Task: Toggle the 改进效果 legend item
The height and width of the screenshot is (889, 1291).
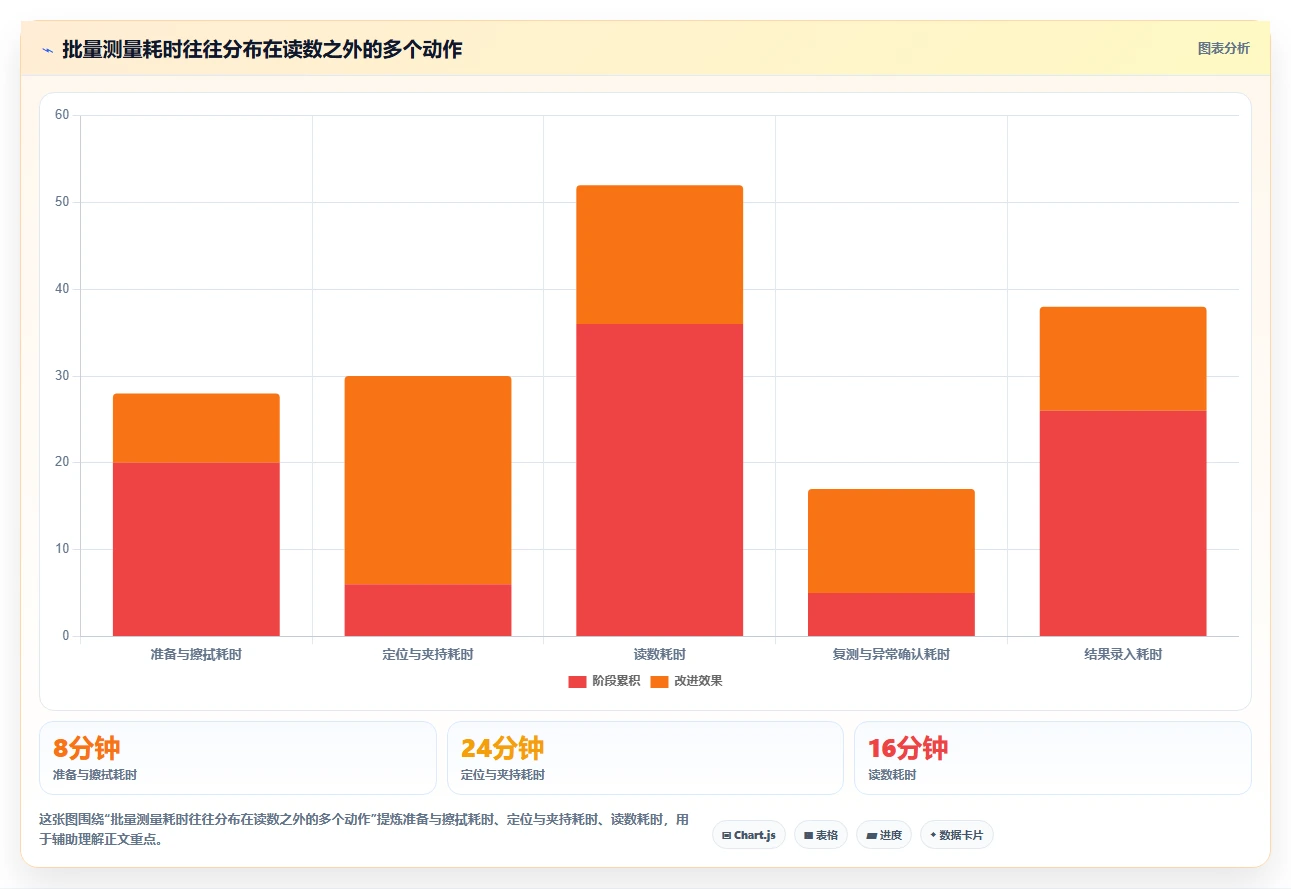Action: coord(686,681)
